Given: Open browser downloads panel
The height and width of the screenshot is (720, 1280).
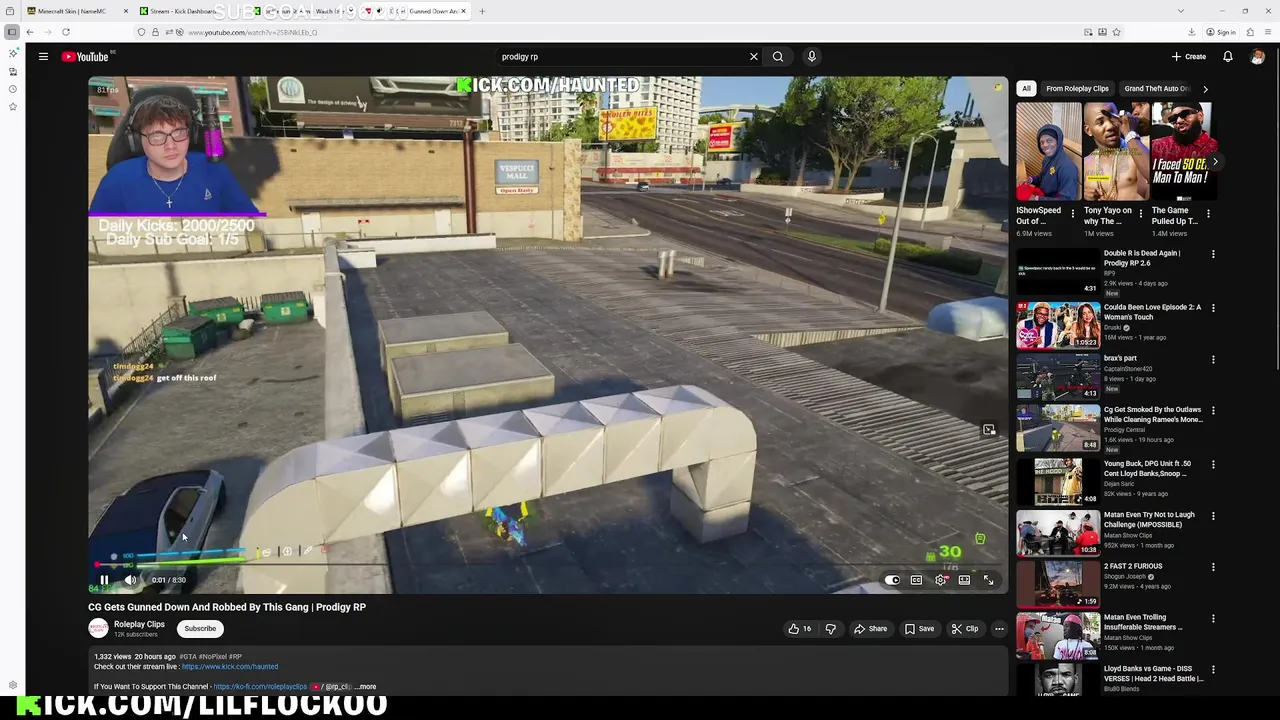Looking at the screenshot, I should click(1193, 32).
